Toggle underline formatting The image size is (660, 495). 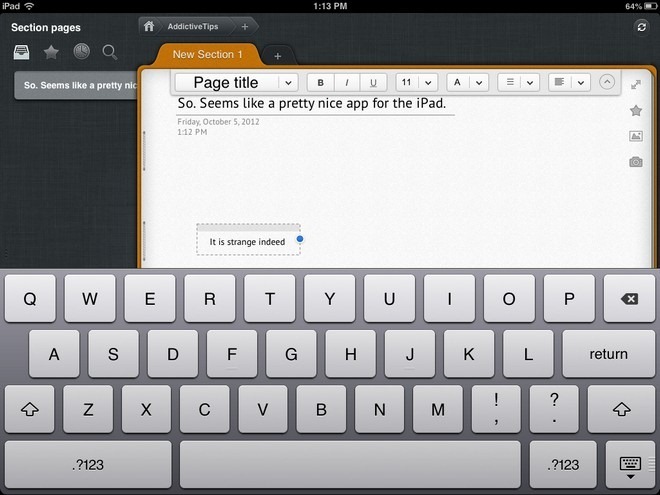(373, 82)
